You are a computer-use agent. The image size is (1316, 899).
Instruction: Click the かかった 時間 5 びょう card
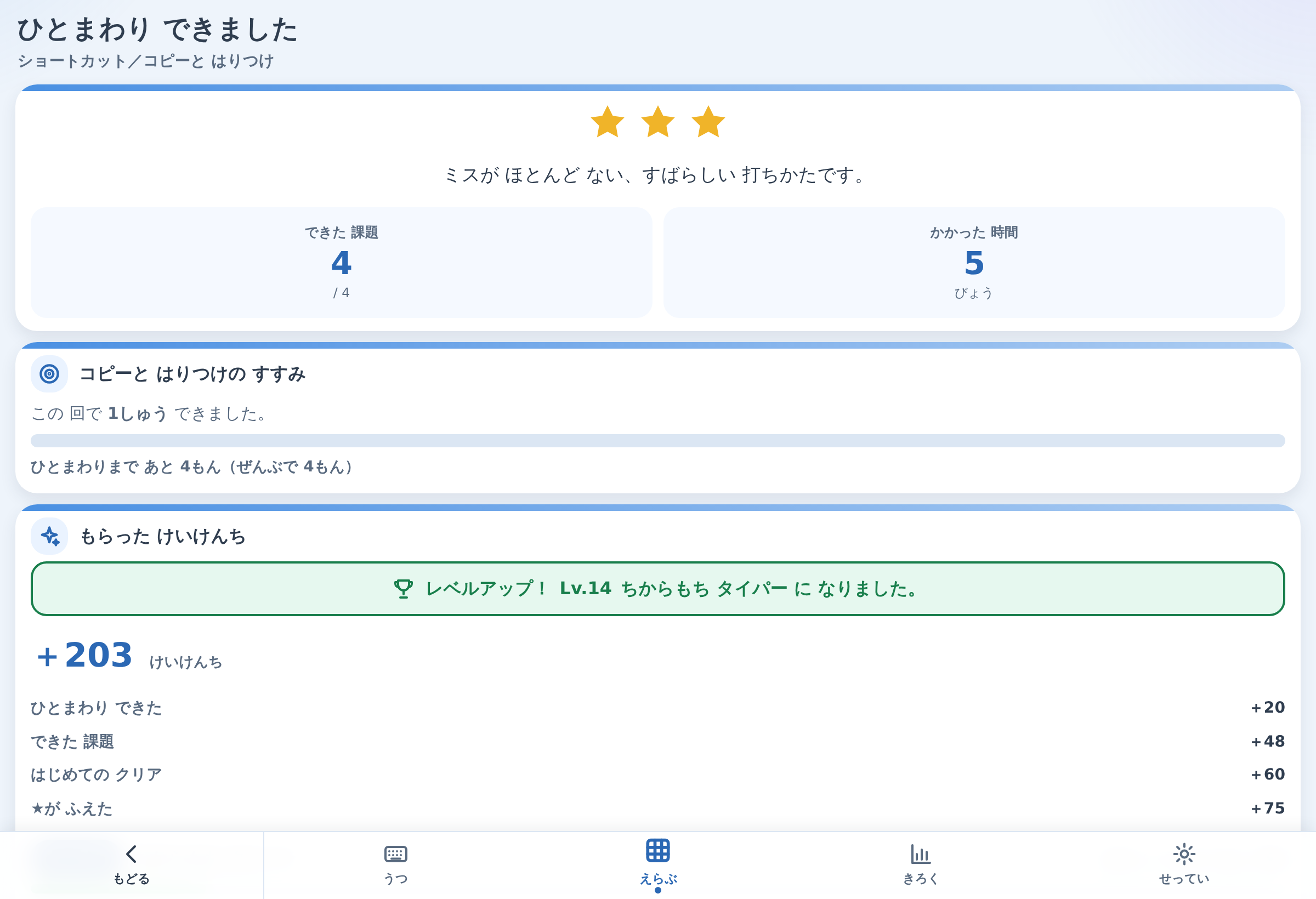coord(973,262)
